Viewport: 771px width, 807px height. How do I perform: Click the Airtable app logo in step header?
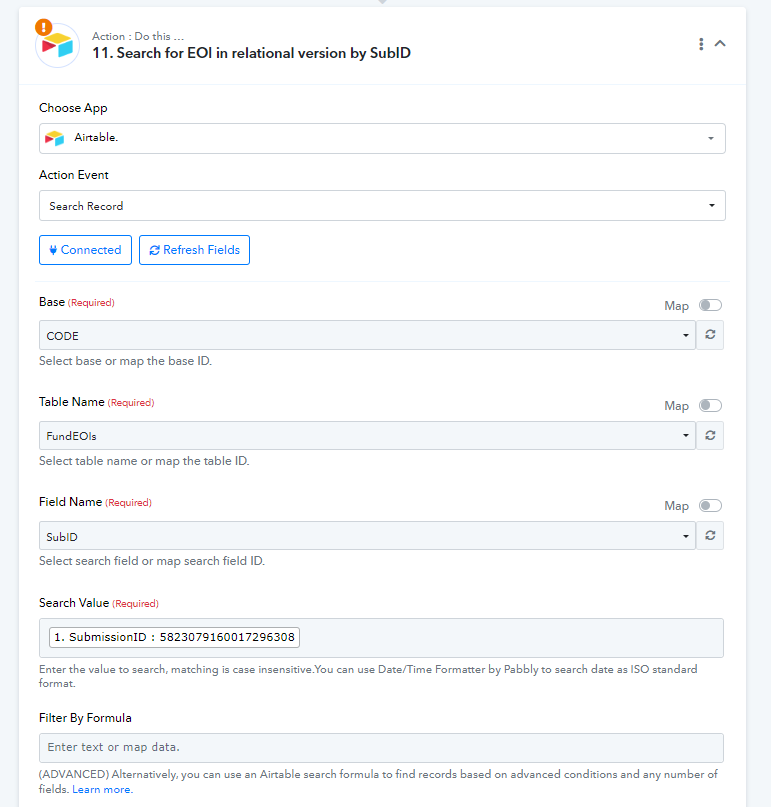[x=58, y=45]
